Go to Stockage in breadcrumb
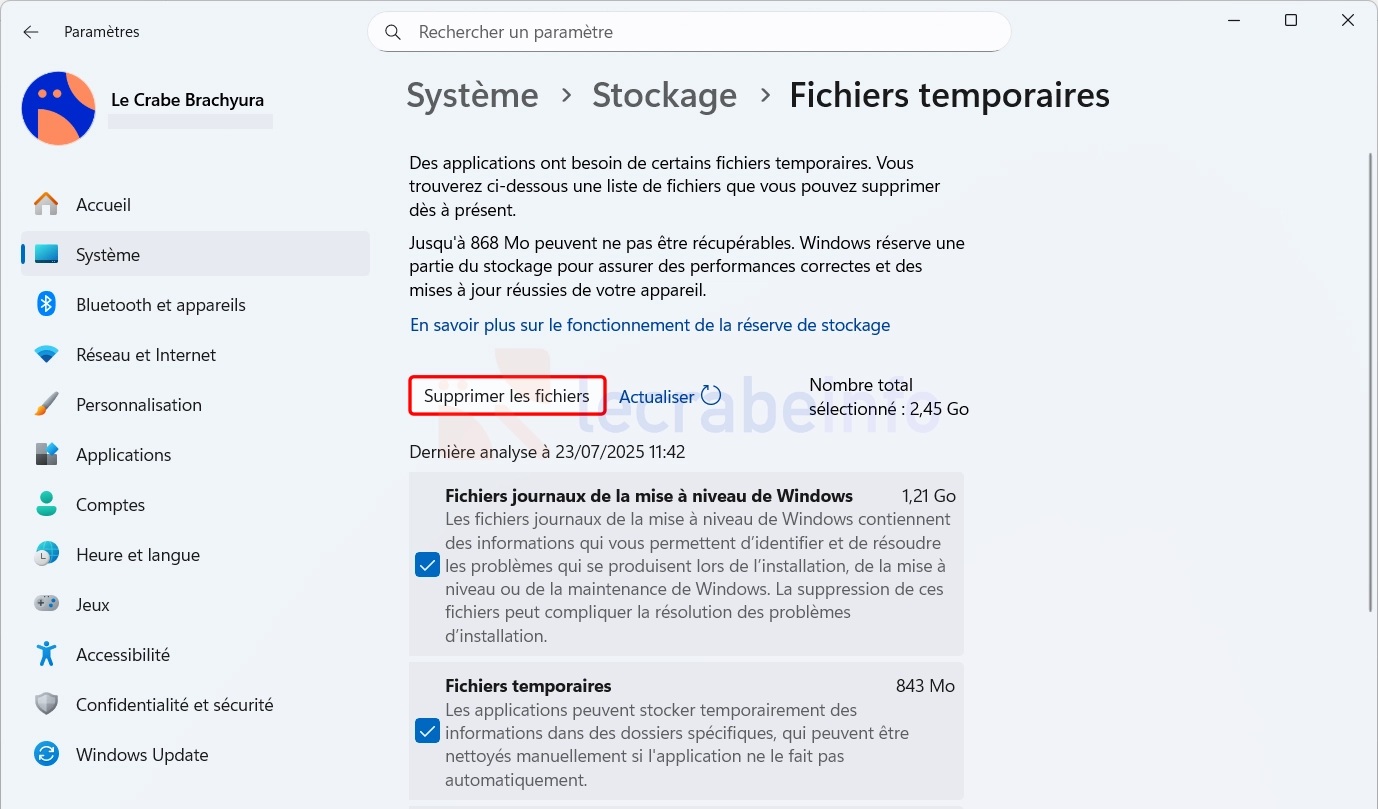The height and width of the screenshot is (809, 1378). coord(664,95)
